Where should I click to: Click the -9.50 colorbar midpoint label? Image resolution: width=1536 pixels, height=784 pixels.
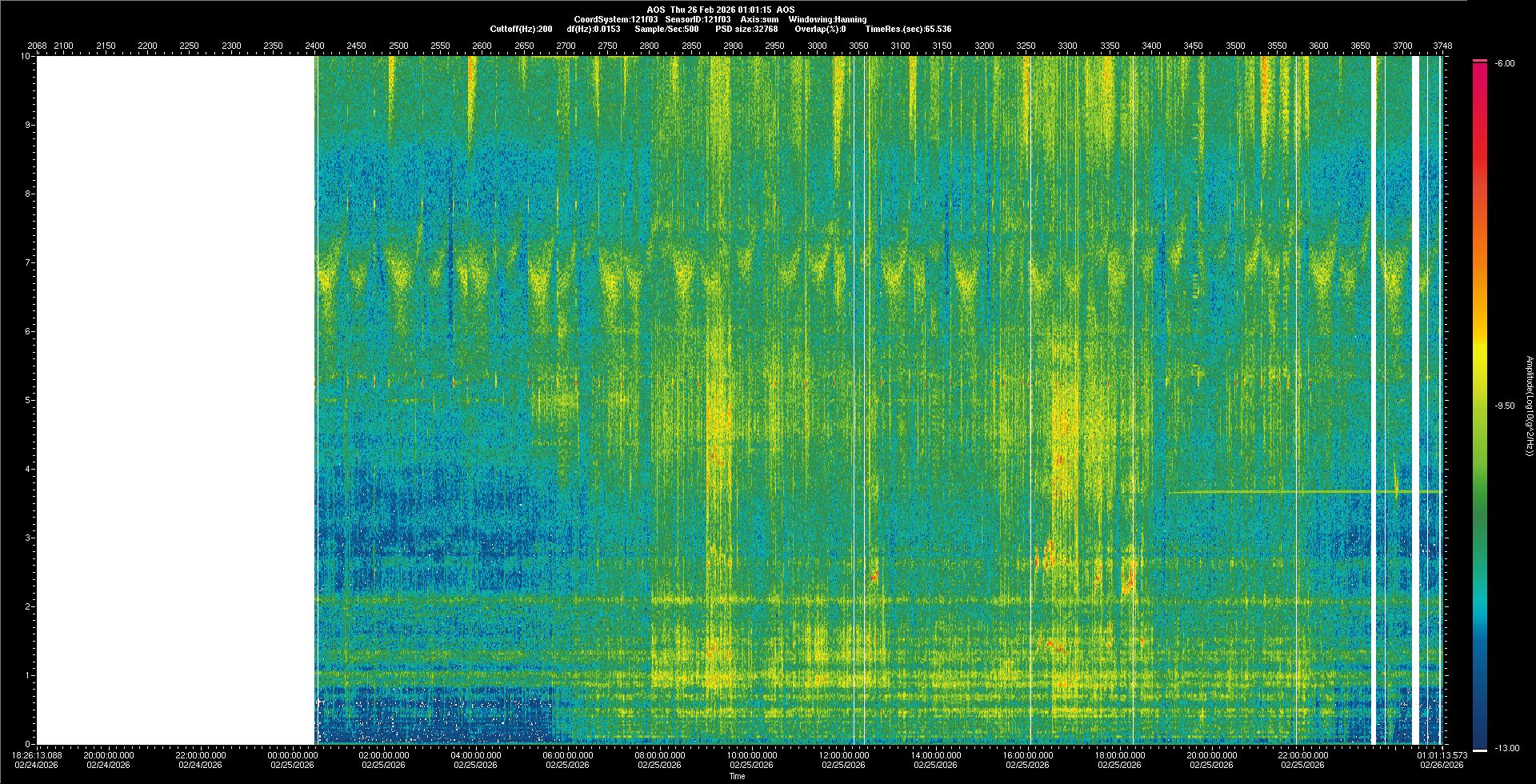pos(1504,406)
